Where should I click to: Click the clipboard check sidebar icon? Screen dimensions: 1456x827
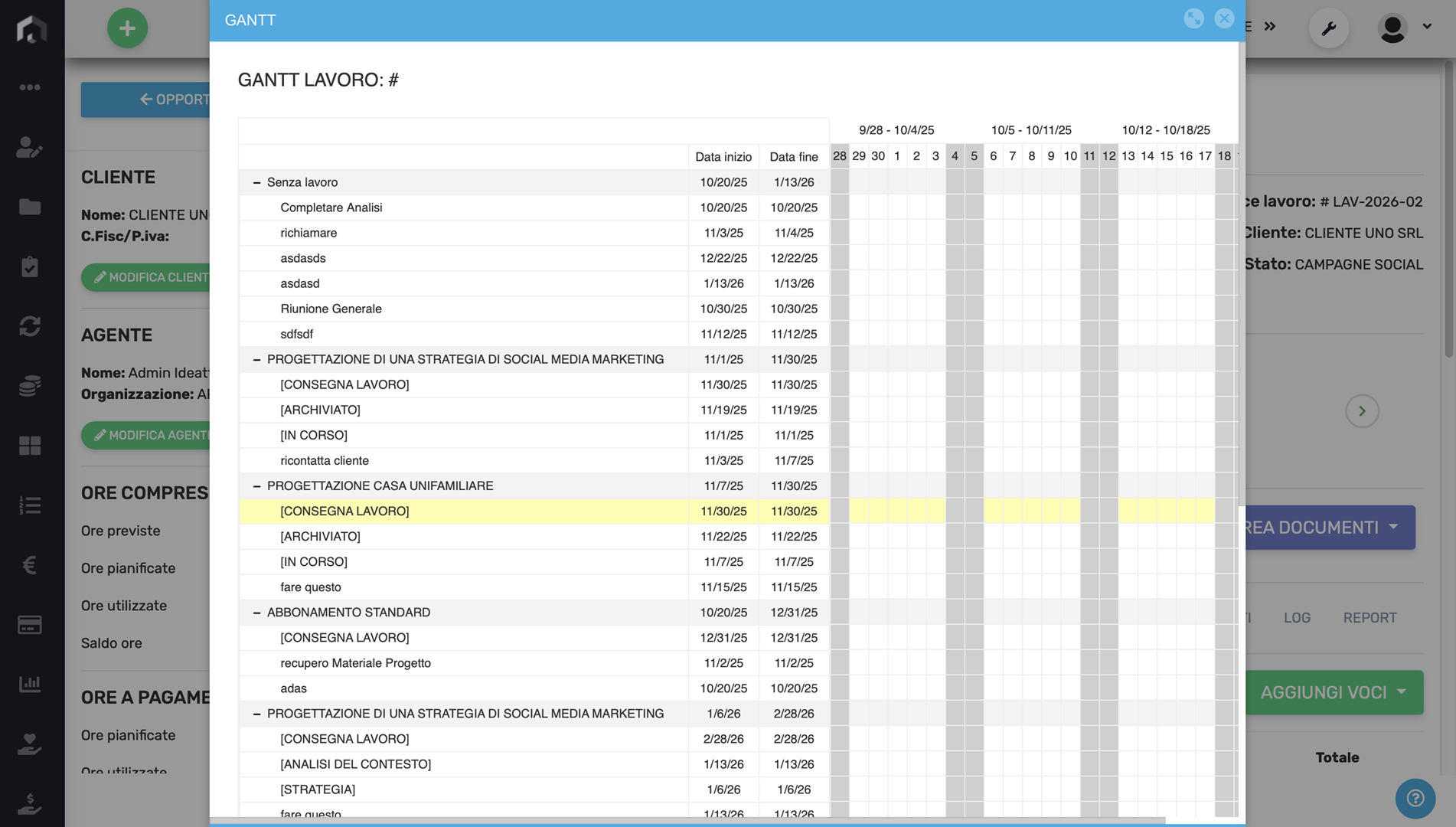(x=30, y=266)
